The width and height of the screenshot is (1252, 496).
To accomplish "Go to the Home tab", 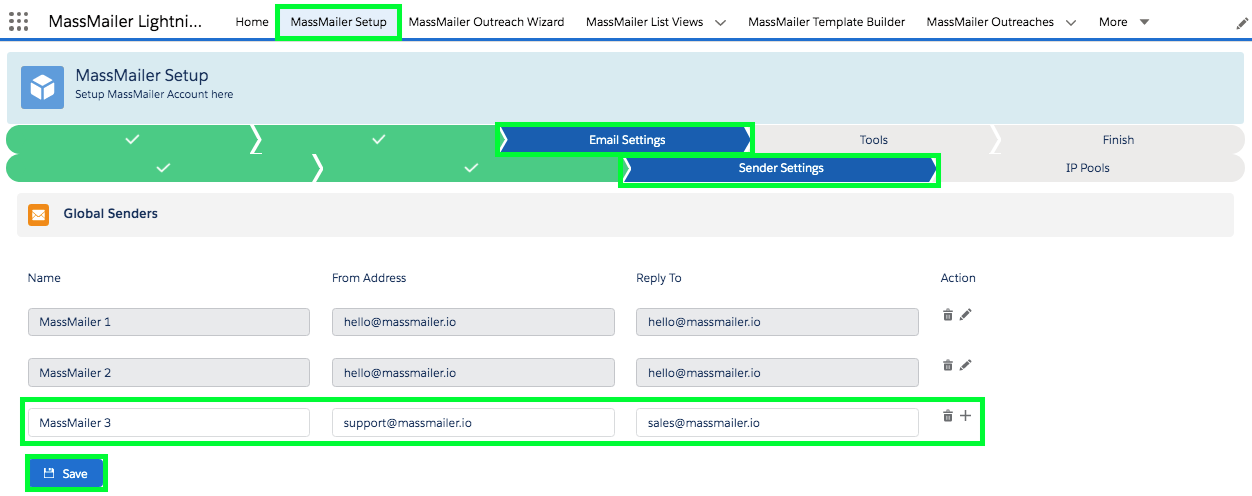I will [x=252, y=22].
